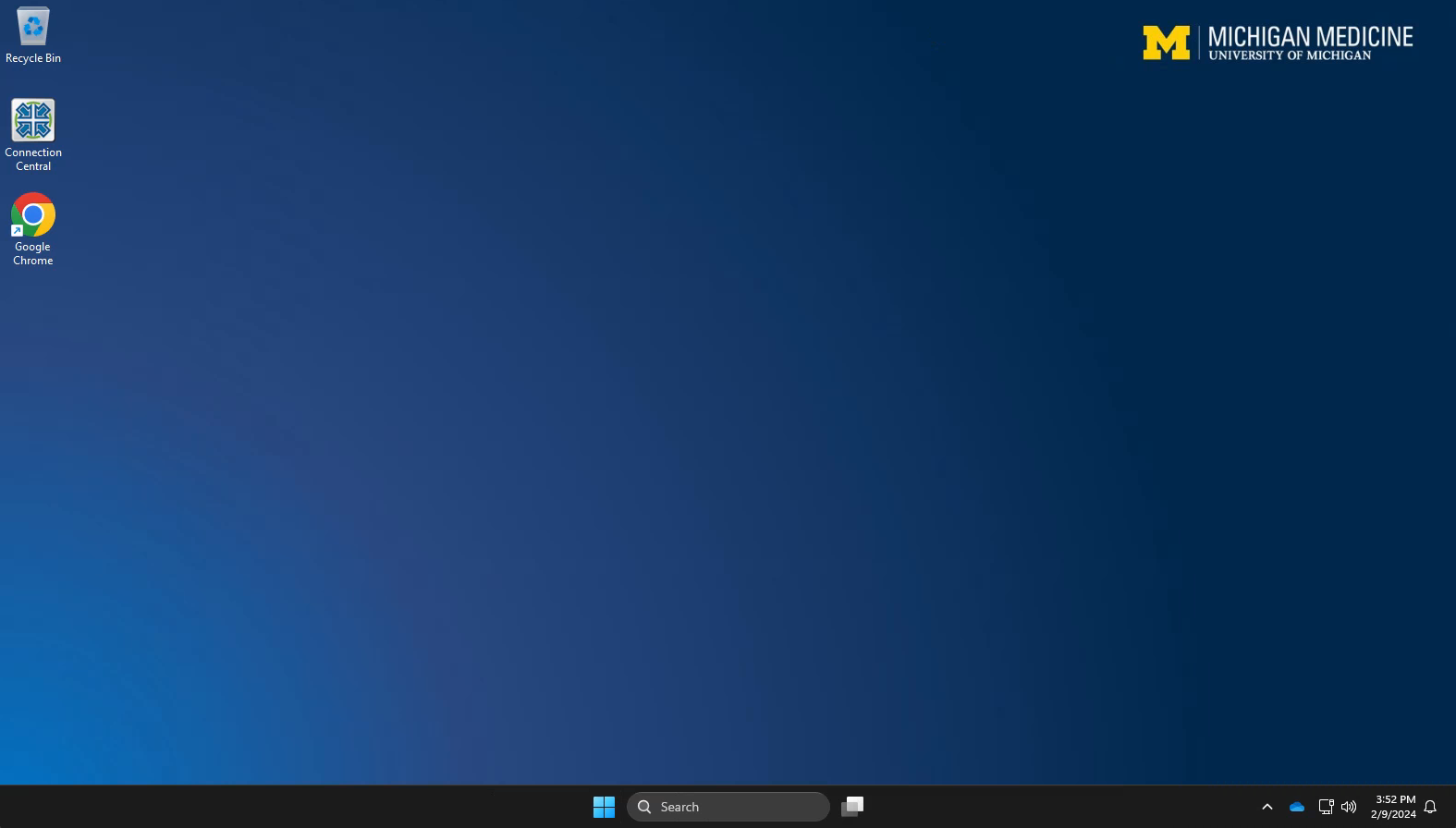Click the shortcut arrow overlay on Chrome icon
Viewport: 1456px width, 828px height.
coord(17,230)
